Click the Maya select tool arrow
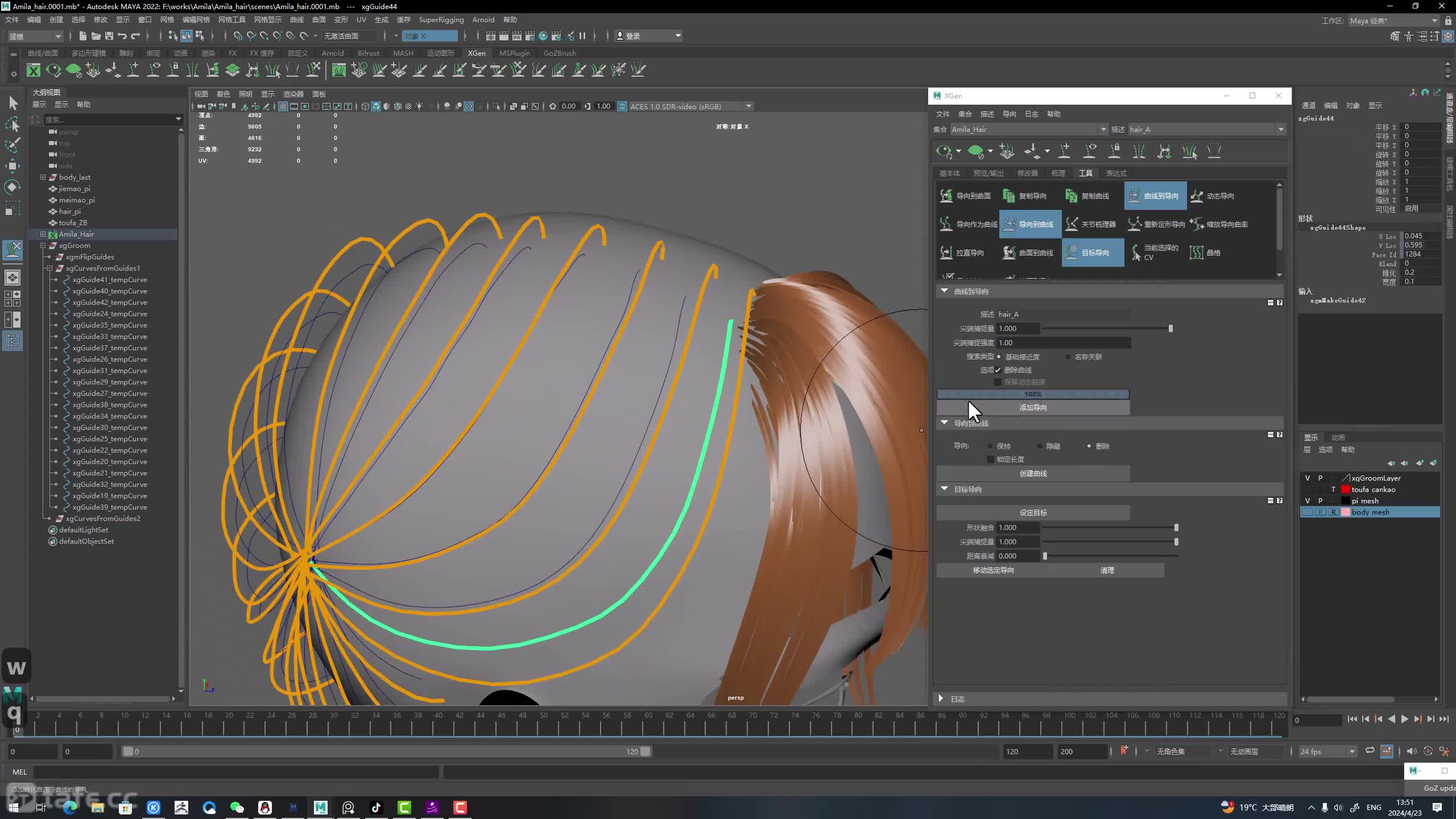Image resolution: width=1456 pixels, height=819 pixels. tap(13, 103)
